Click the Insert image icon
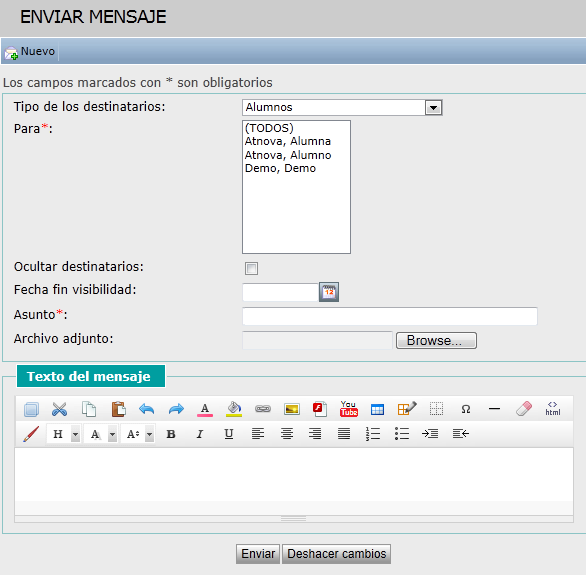This screenshot has height=575, width=586. 292,409
